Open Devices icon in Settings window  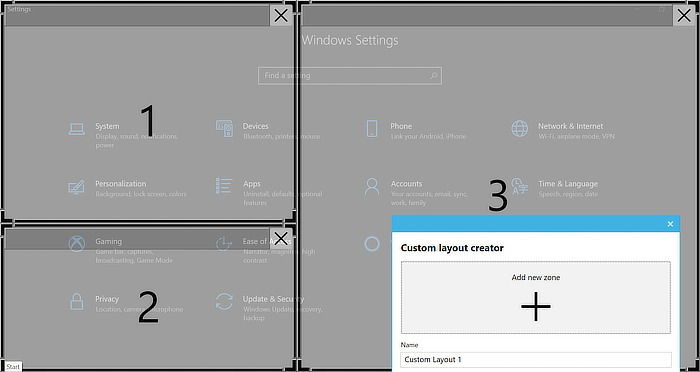coord(224,129)
